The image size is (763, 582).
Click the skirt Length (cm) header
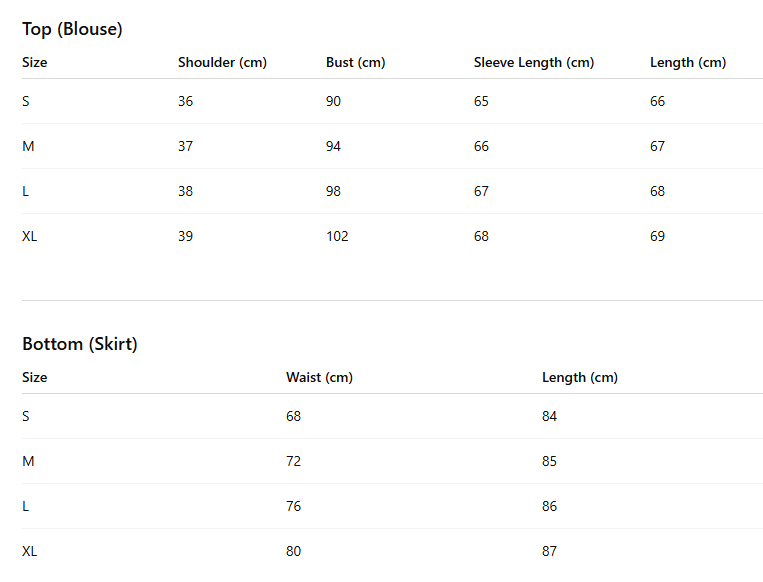579,377
